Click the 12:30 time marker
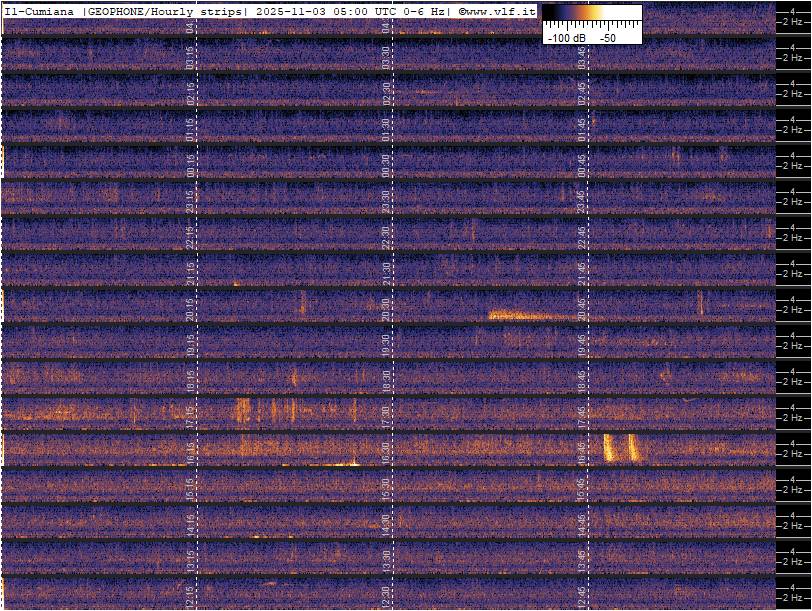812x611 pixels. click(387, 596)
